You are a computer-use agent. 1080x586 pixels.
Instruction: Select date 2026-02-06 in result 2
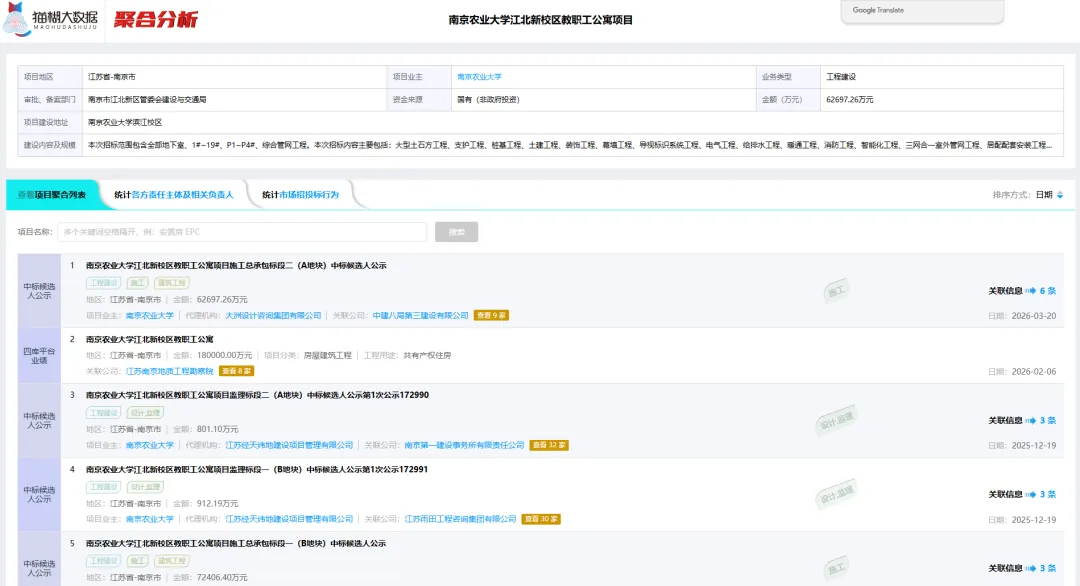coord(1034,372)
